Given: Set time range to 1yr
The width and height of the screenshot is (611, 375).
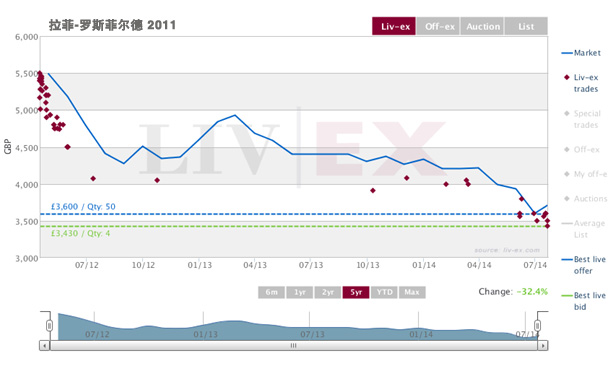Looking at the screenshot, I should click(x=299, y=292).
